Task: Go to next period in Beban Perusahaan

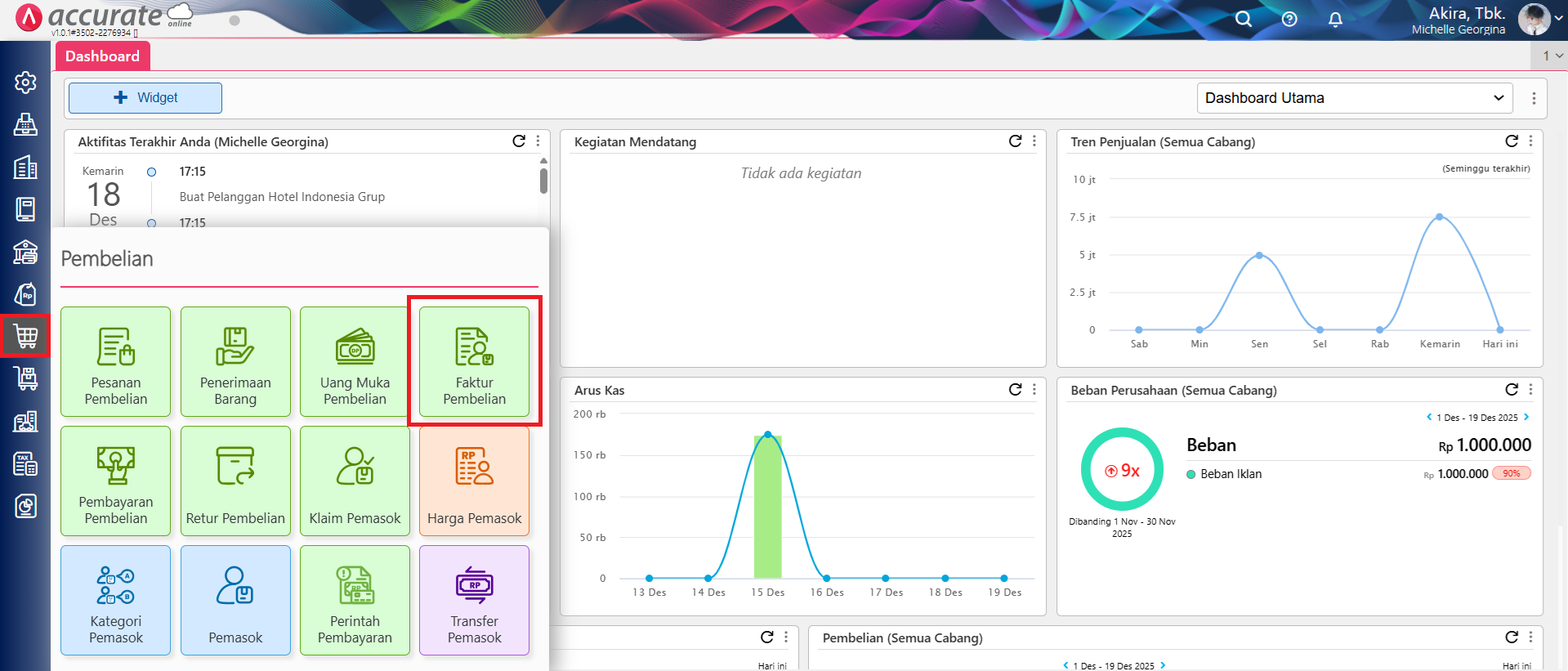Action: pyautogui.click(x=1526, y=417)
